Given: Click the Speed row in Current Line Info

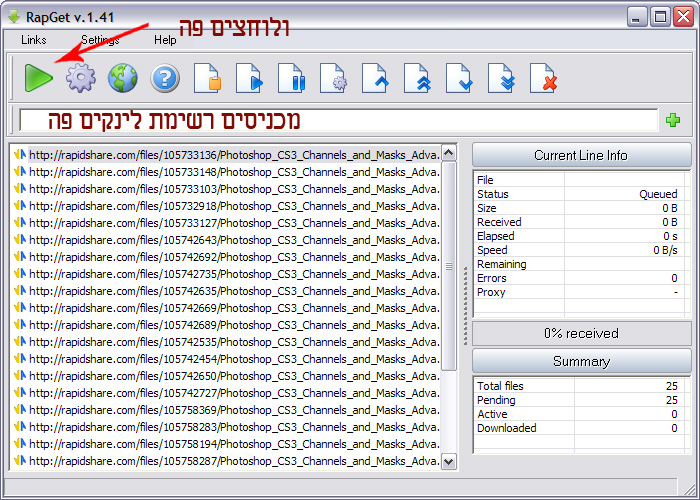Looking at the screenshot, I should pos(579,250).
